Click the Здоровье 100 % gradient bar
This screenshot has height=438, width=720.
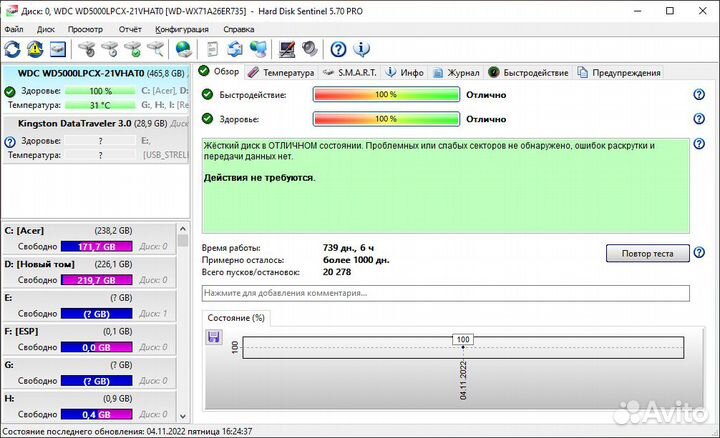pos(386,119)
